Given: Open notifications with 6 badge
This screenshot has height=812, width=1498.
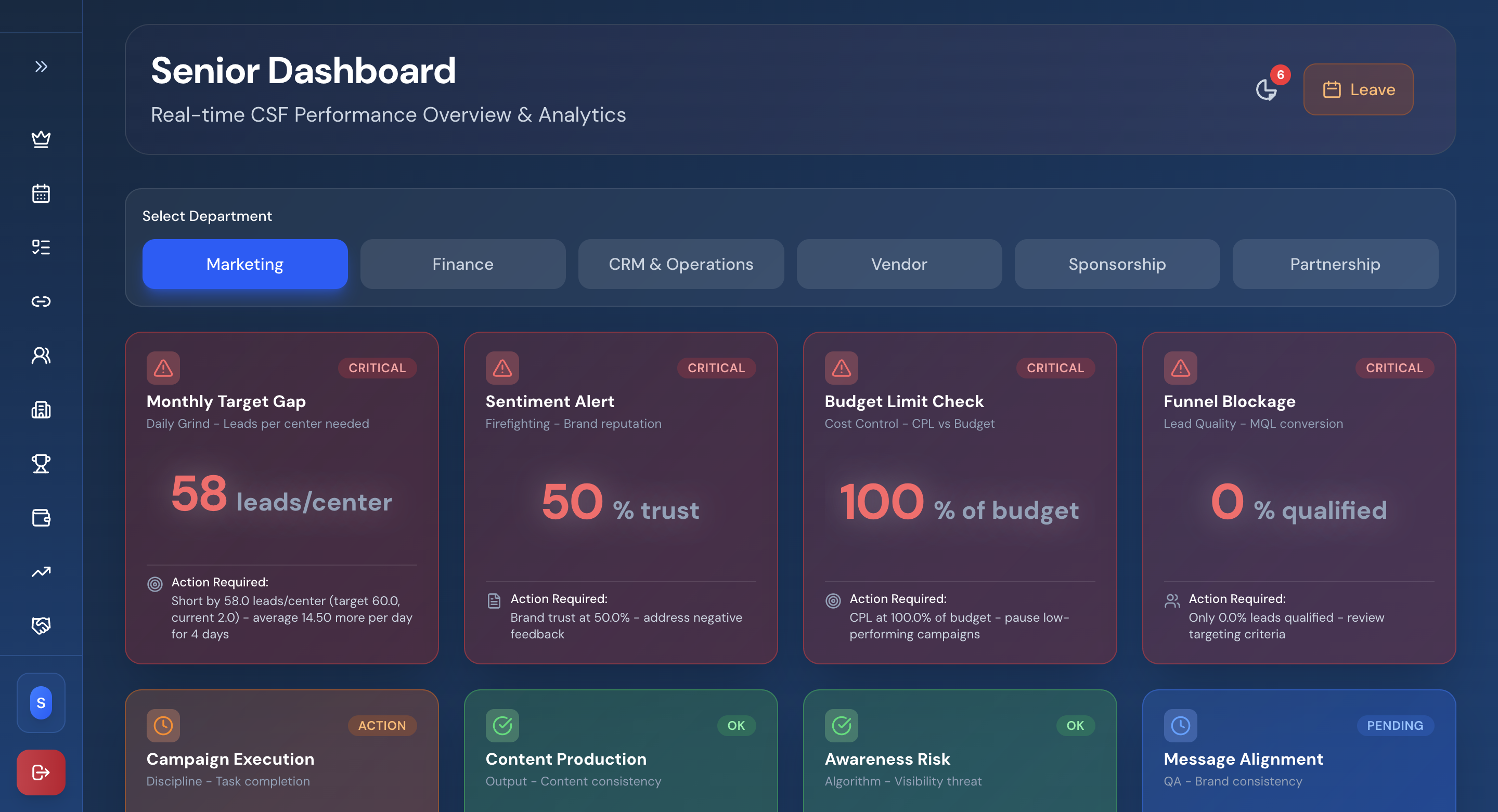Looking at the screenshot, I should (x=1267, y=89).
